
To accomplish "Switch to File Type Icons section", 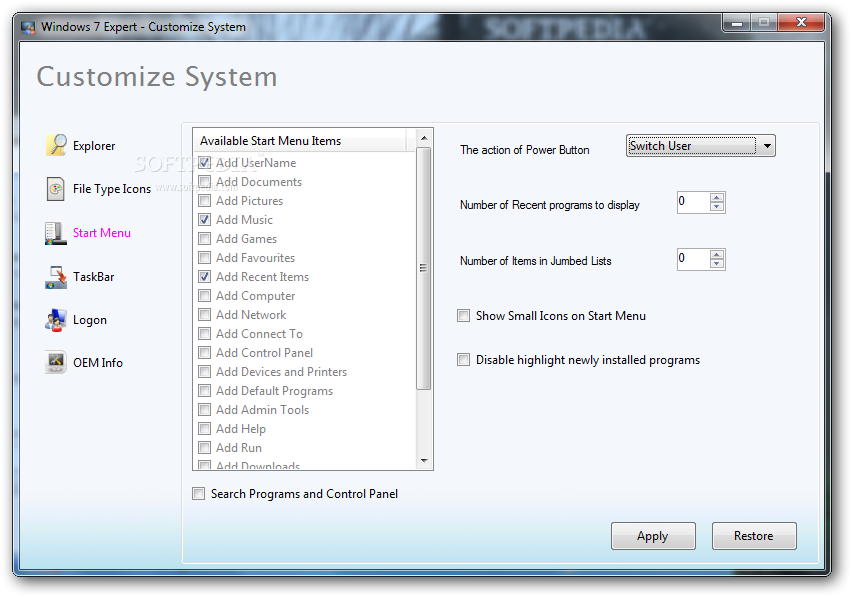I will (112, 189).
